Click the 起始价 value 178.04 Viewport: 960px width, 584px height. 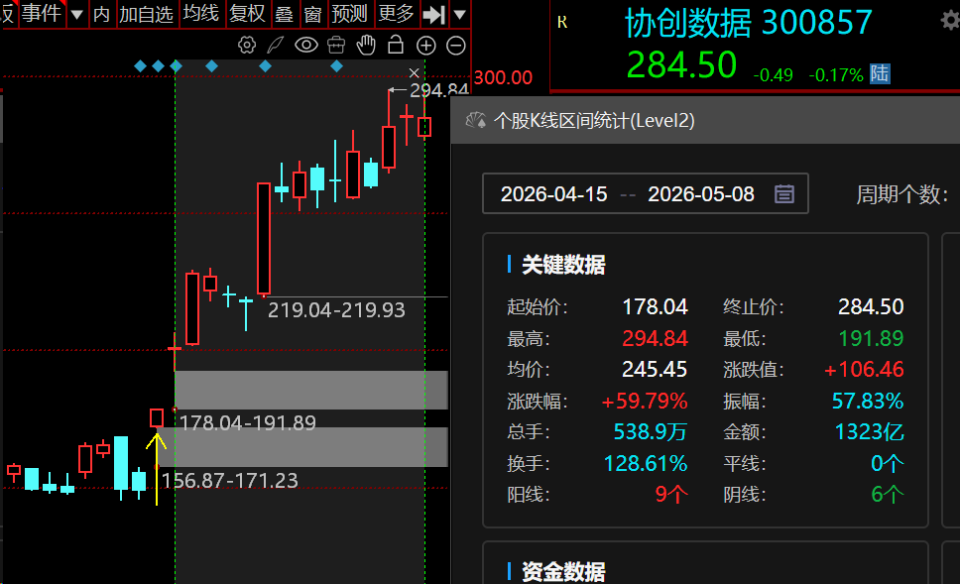[x=654, y=307]
